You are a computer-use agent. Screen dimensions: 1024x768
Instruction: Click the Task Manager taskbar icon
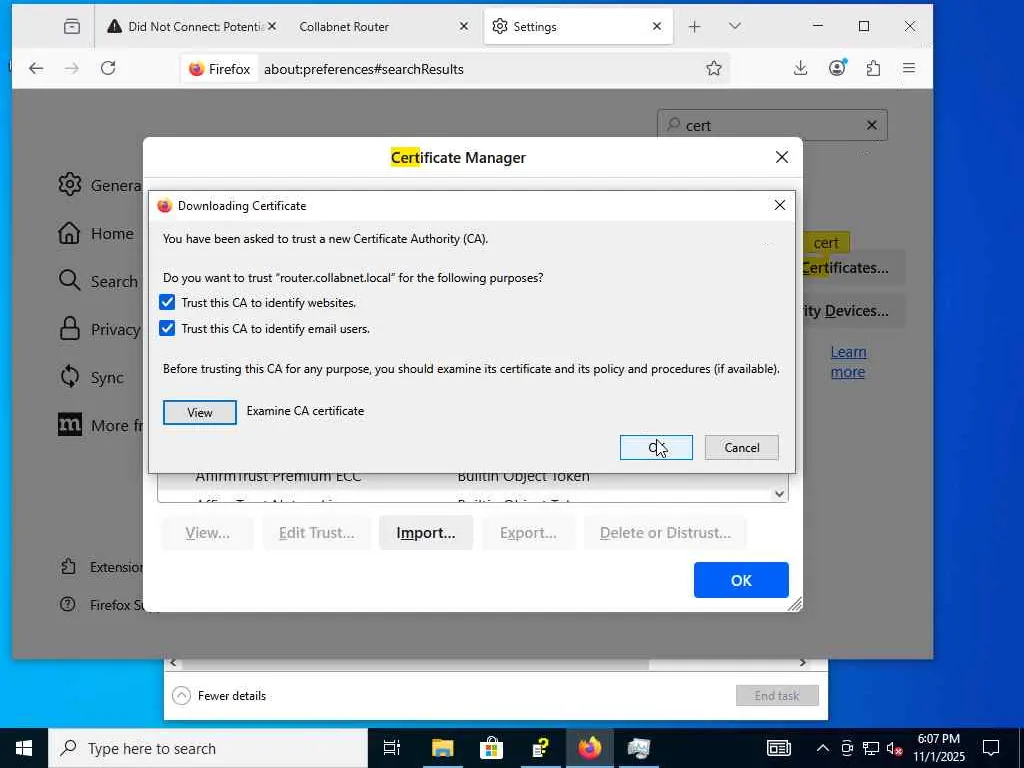[x=638, y=748]
